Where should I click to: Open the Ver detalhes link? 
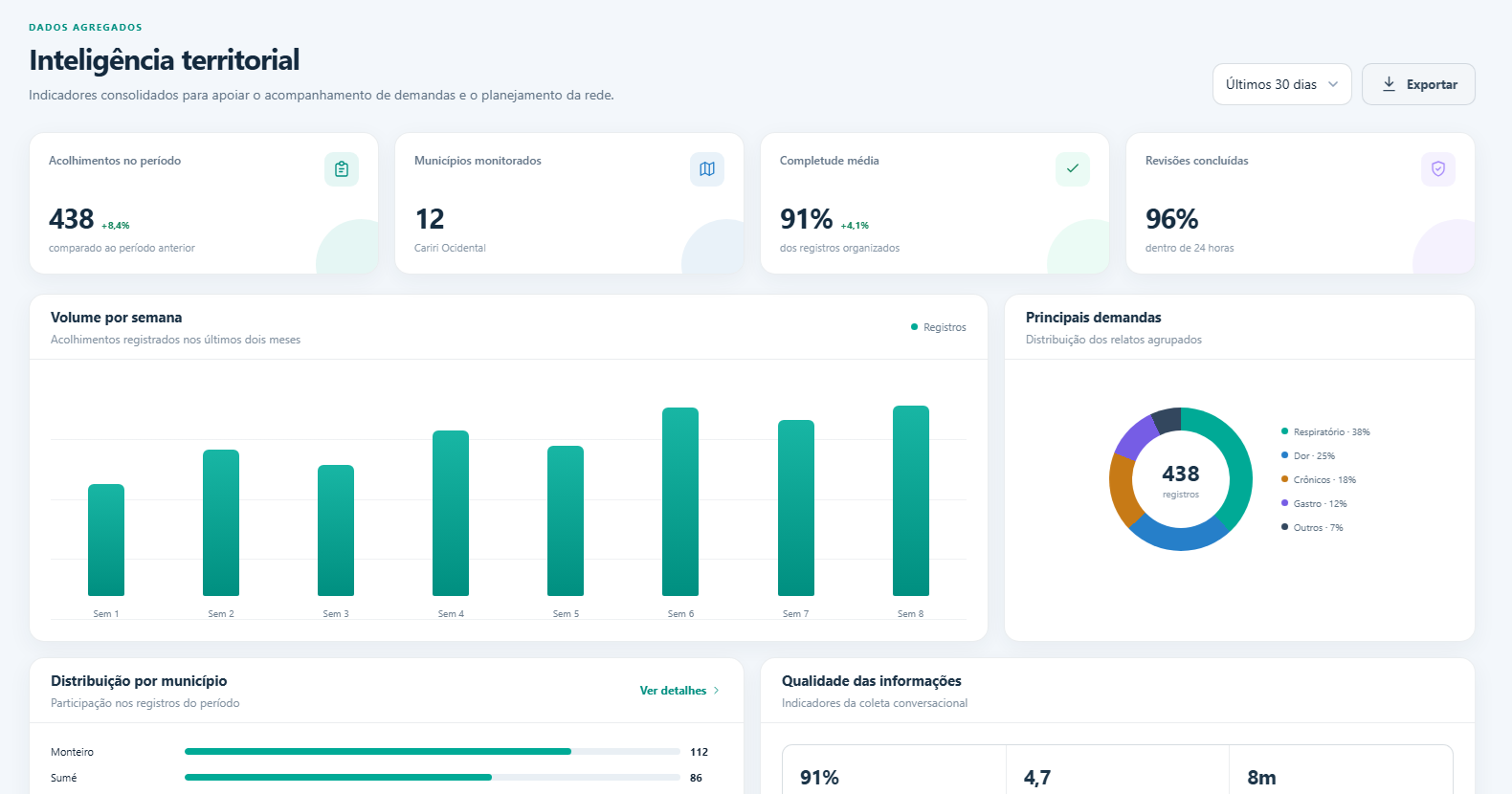pos(679,691)
